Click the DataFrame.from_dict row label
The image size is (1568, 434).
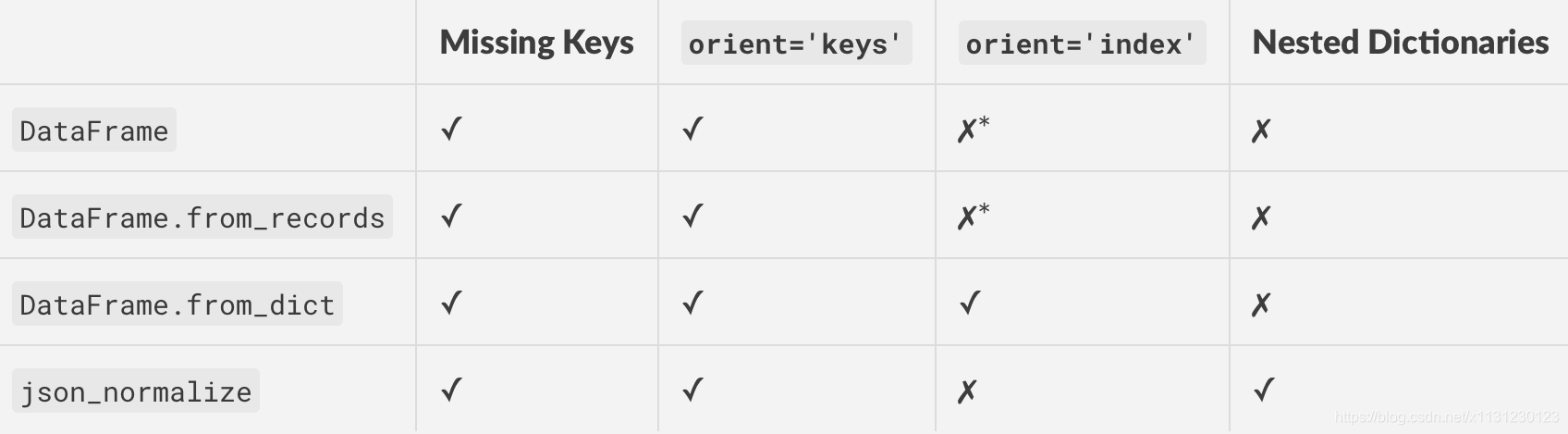(x=178, y=304)
